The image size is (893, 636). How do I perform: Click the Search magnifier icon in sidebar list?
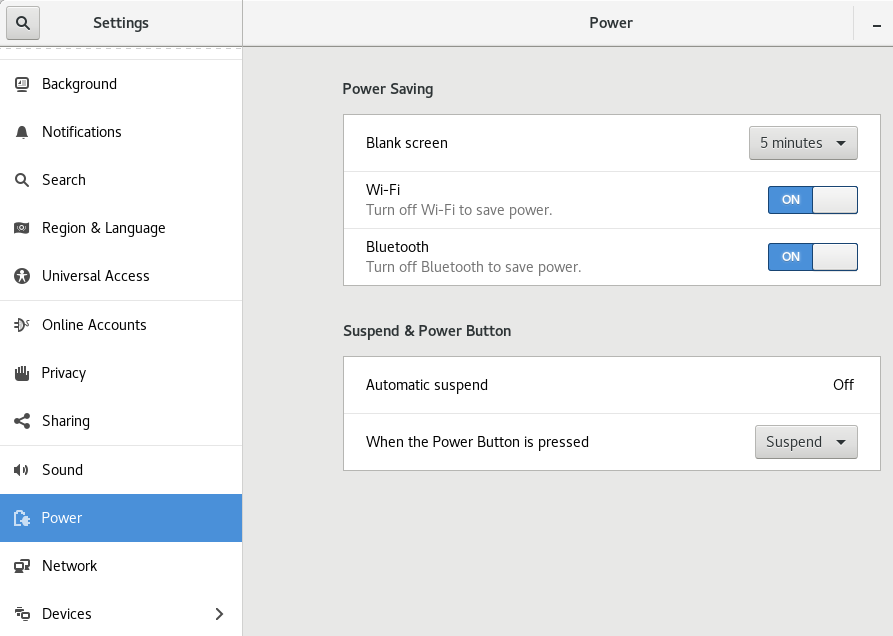22,180
